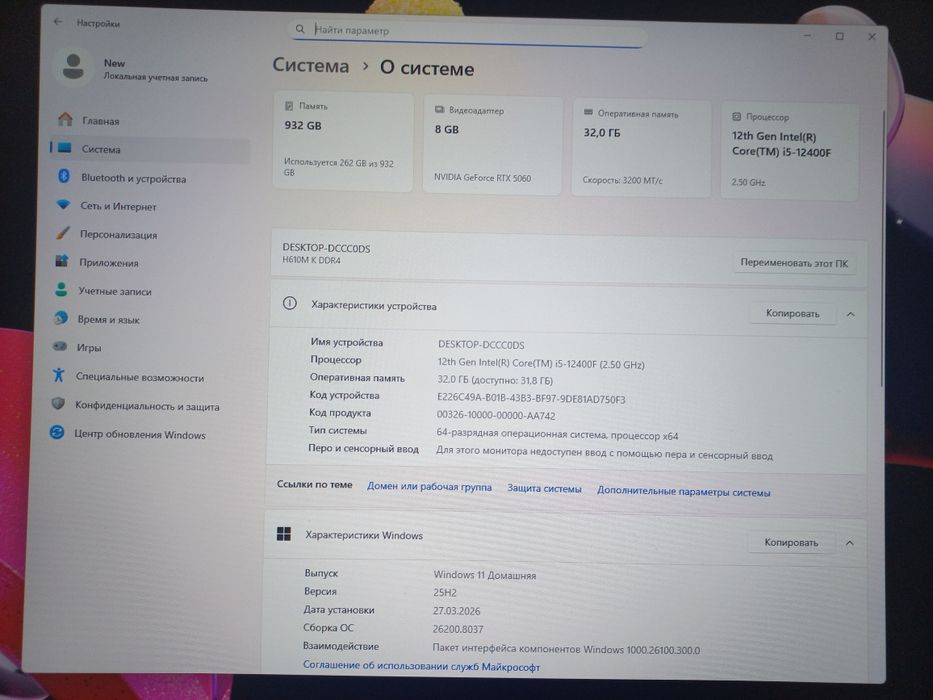
Task: Click the NVIDIA GeForce RTX 5060 text
Action: point(482,177)
